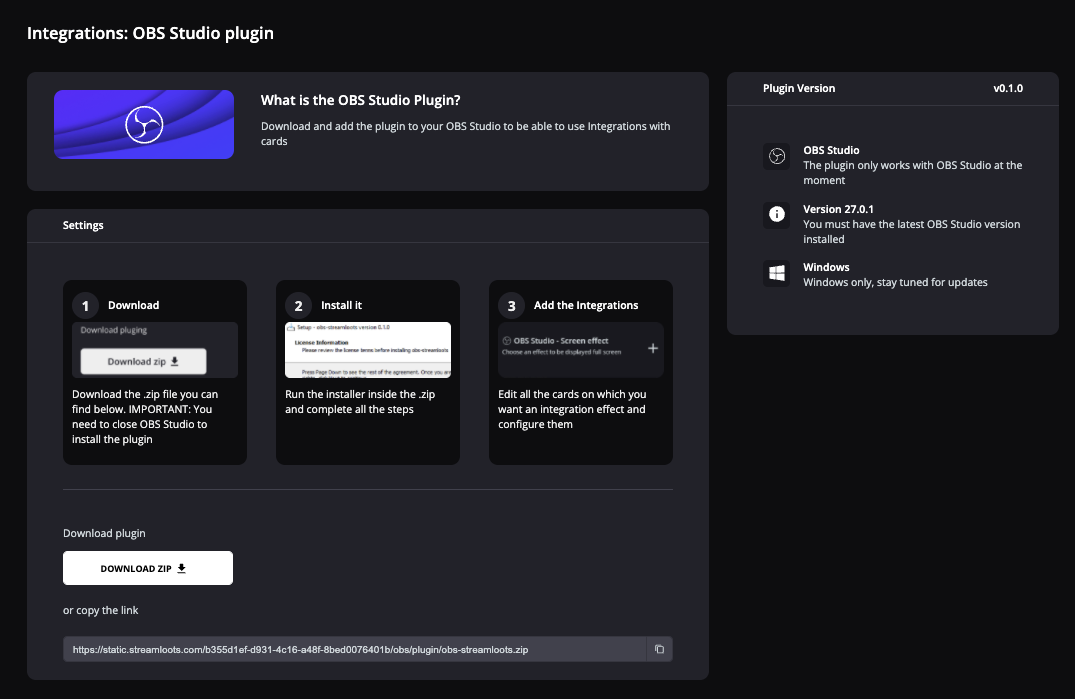Click 'You must have the latest OBS Studio version' text
1075x699 pixels.
pos(911,232)
